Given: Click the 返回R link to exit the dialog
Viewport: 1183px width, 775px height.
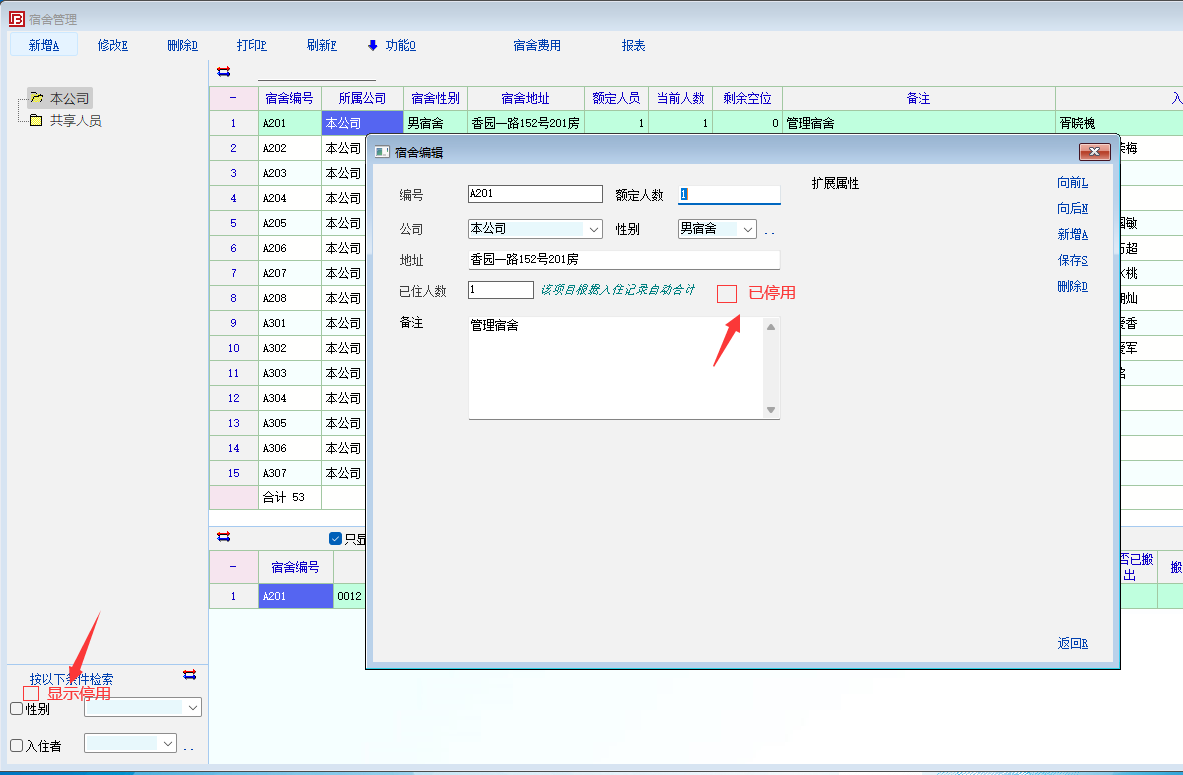Looking at the screenshot, I should [1072, 643].
